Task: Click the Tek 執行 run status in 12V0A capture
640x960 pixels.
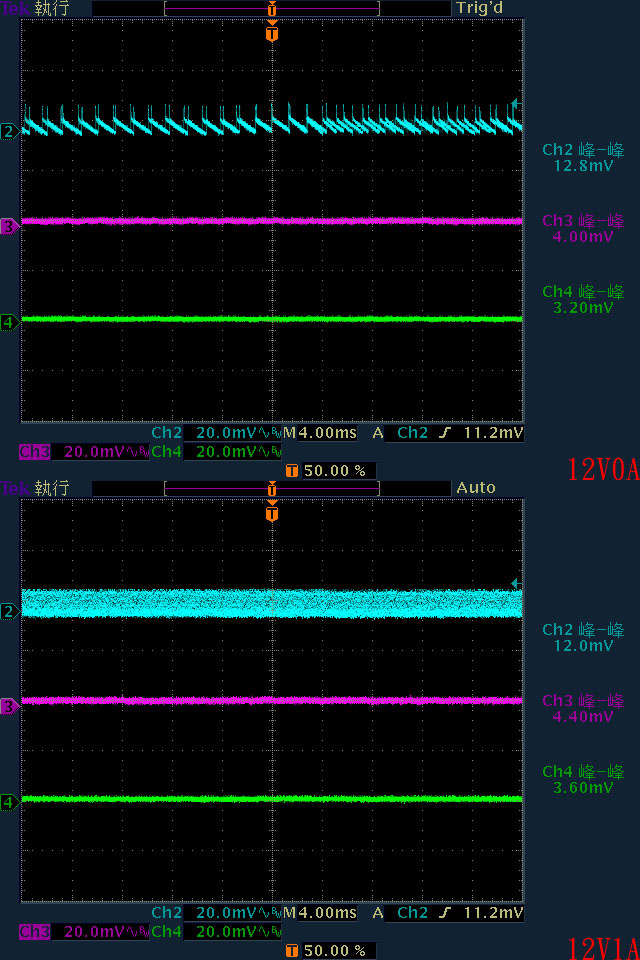Action: (x=36, y=9)
